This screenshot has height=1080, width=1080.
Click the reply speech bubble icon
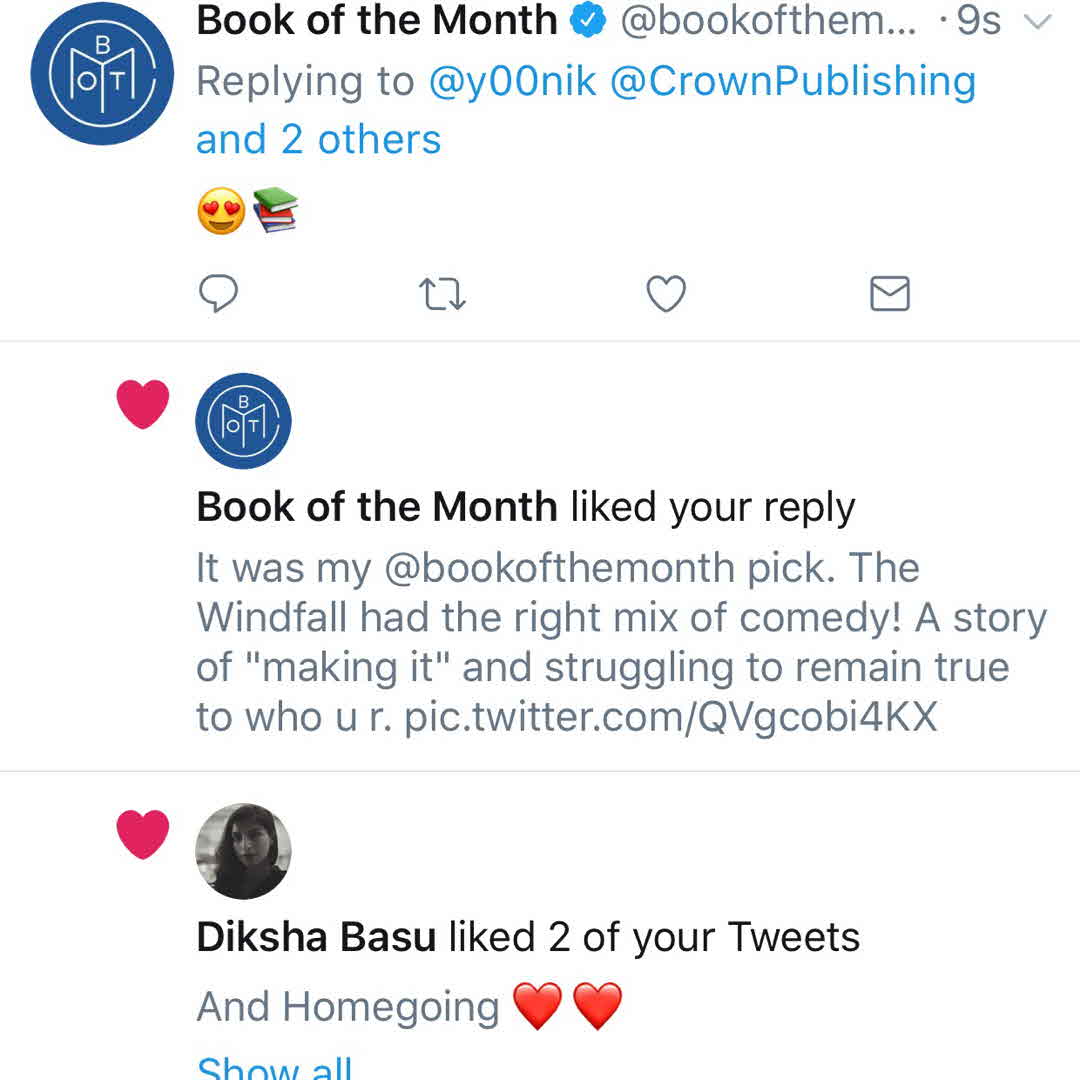pos(218,294)
